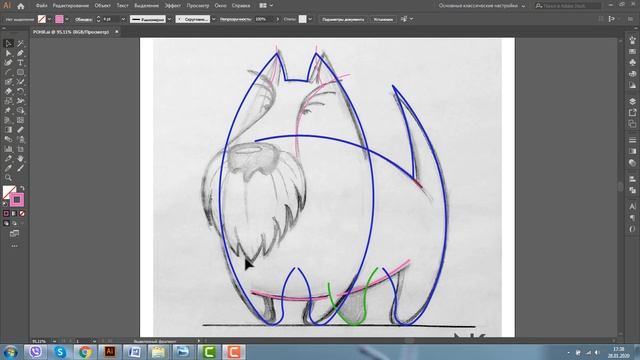
Task: Select the Blend tool
Action: (8, 139)
